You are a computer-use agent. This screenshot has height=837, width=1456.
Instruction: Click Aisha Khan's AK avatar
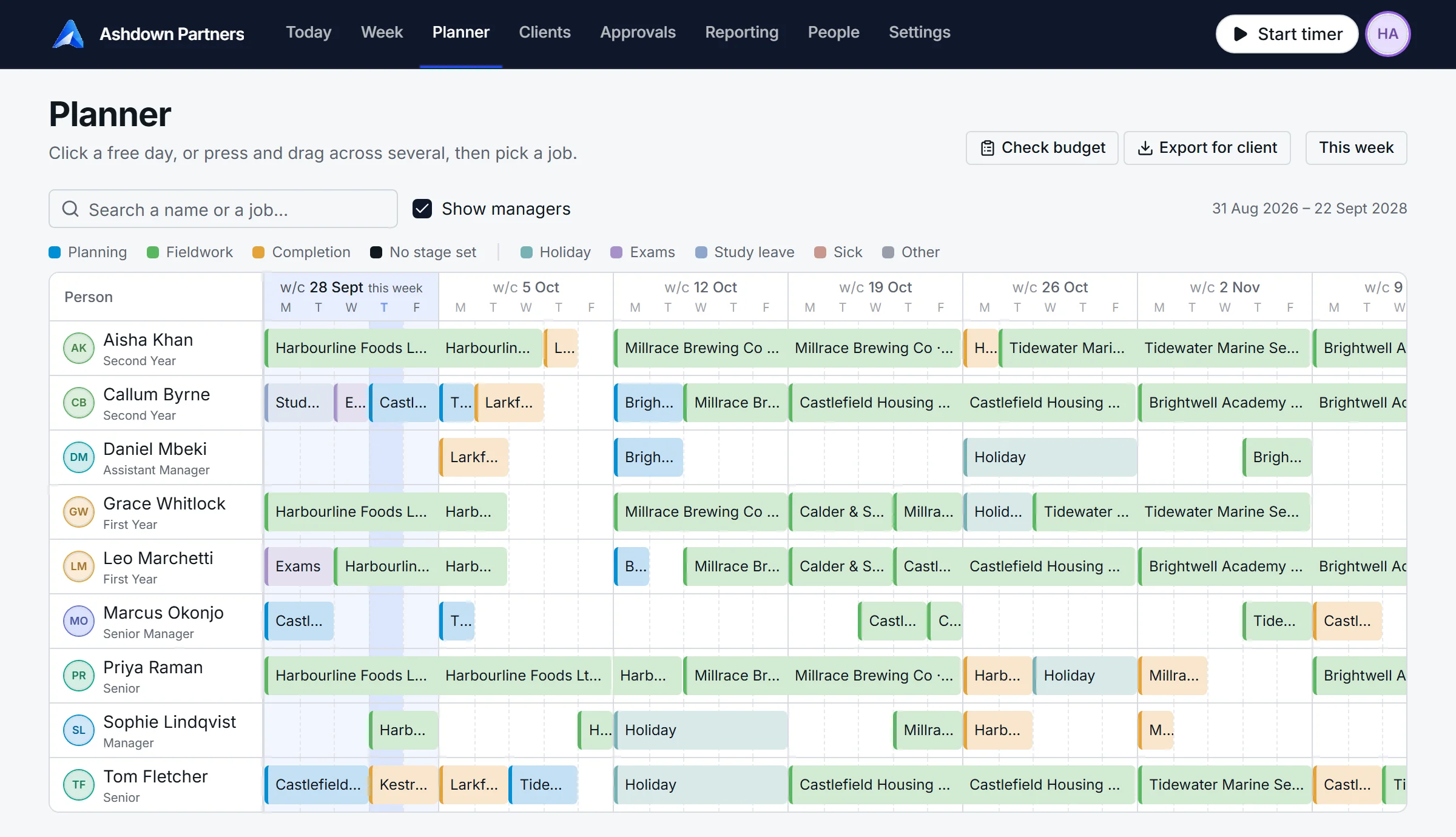click(x=79, y=348)
